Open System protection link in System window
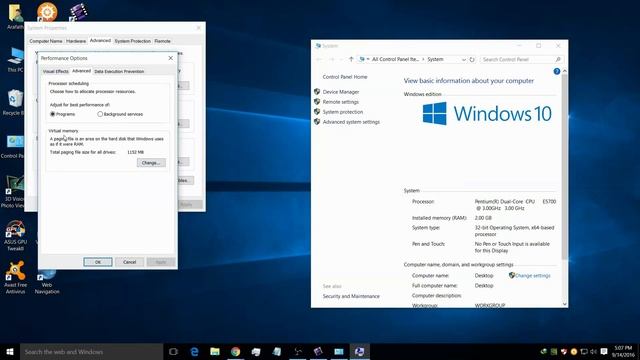640x360 pixels. [343, 112]
